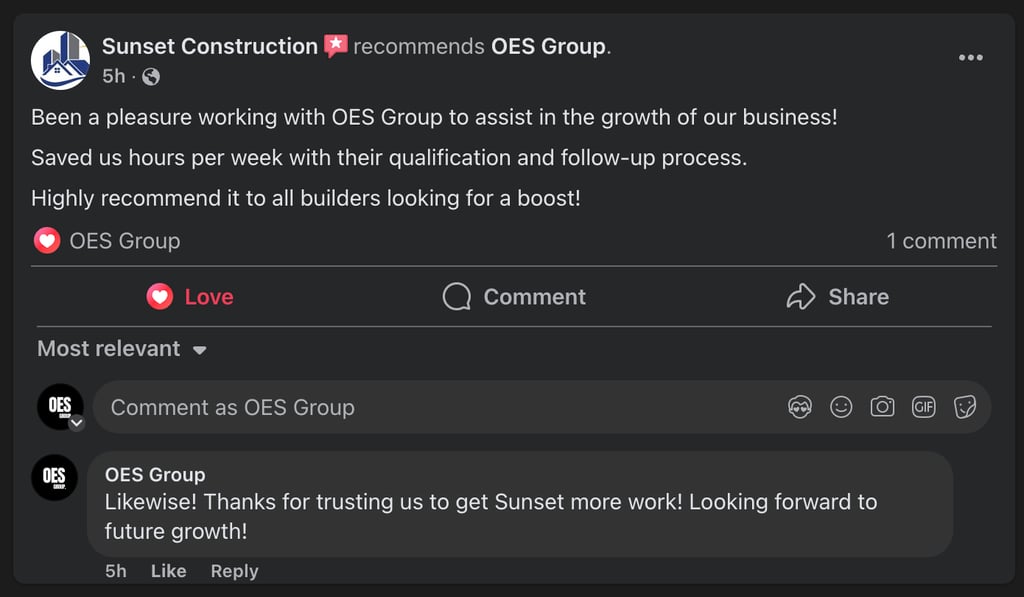The image size is (1024, 597).
Task: Open the OES Group page link in header
Action: coord(548,46)
